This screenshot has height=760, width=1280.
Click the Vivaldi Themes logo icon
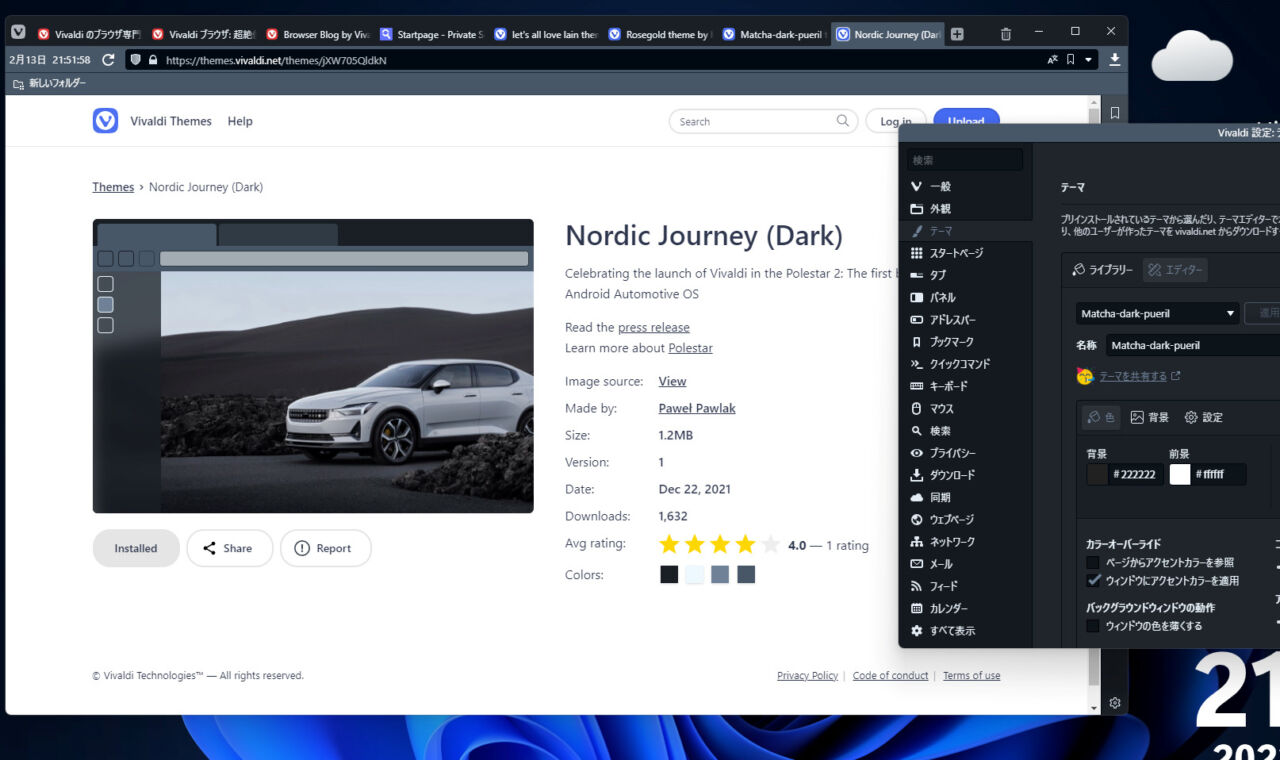[105, 121]
